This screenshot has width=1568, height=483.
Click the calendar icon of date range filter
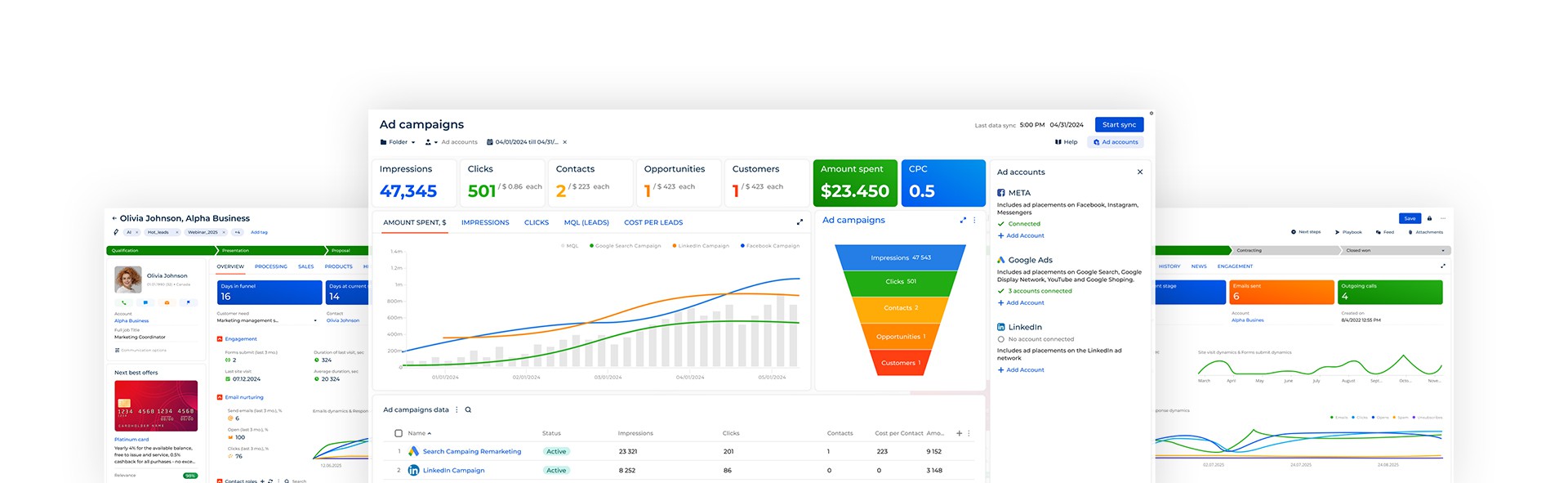tap(490, 142)
